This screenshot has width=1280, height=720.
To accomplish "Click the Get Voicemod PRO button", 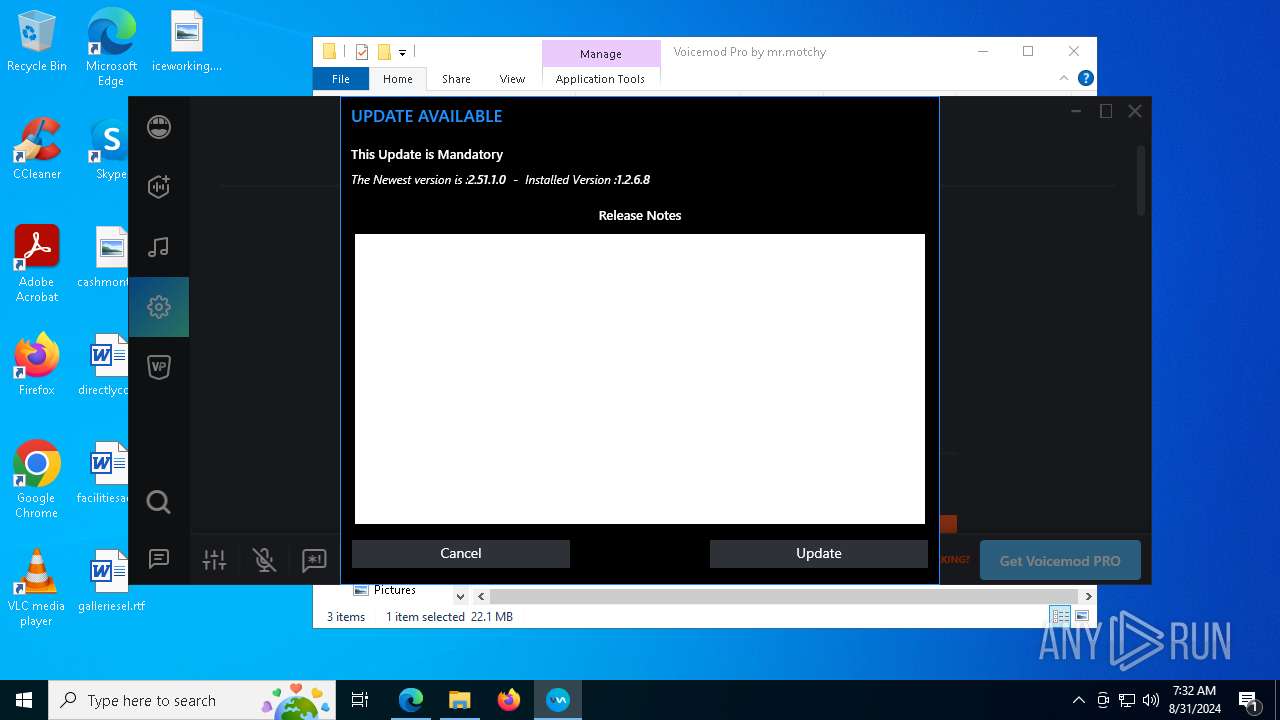I will (1060, 561).
